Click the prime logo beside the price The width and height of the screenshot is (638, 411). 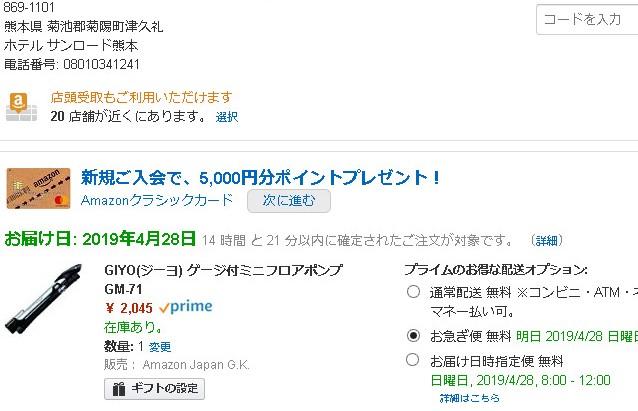click(185, 307)
